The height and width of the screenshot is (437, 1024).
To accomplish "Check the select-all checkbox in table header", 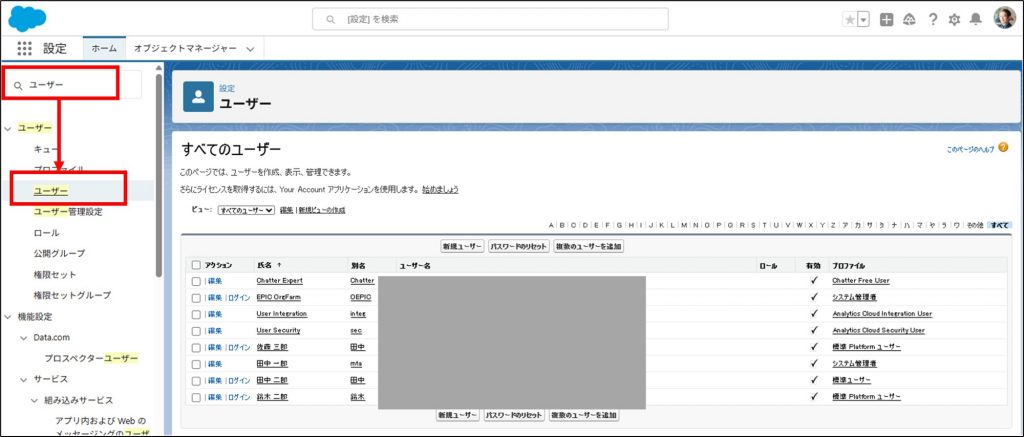I will [196, 265].
